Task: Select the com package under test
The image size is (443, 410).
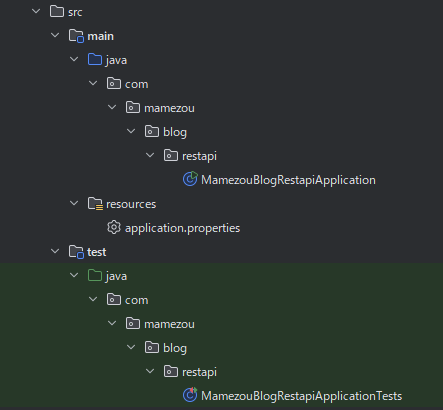Action: coord(137,300)
